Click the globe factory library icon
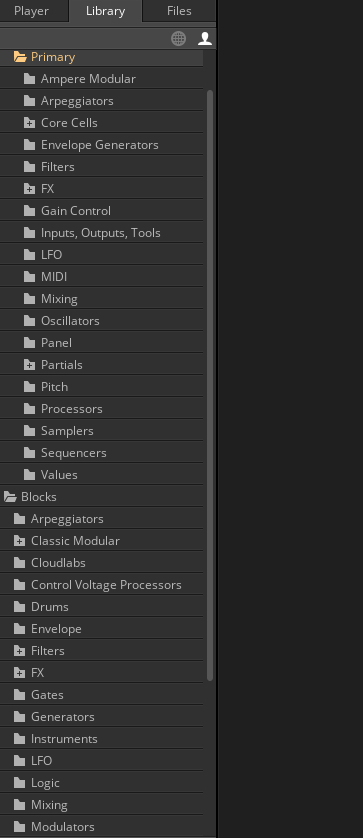This screenshot has width=363, height=838. point(179,38)
